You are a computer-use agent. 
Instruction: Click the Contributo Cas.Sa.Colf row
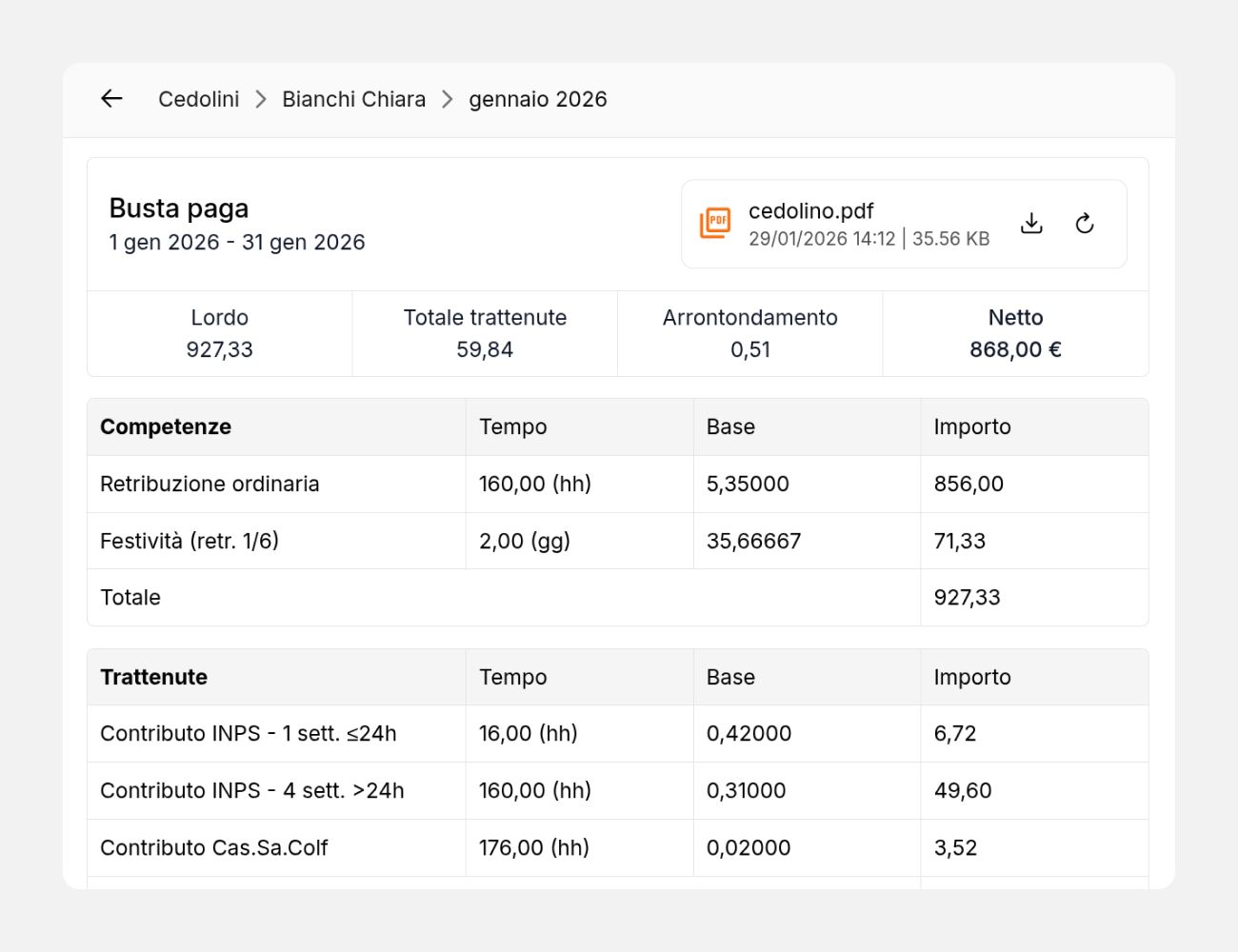(x=214, y=847)
